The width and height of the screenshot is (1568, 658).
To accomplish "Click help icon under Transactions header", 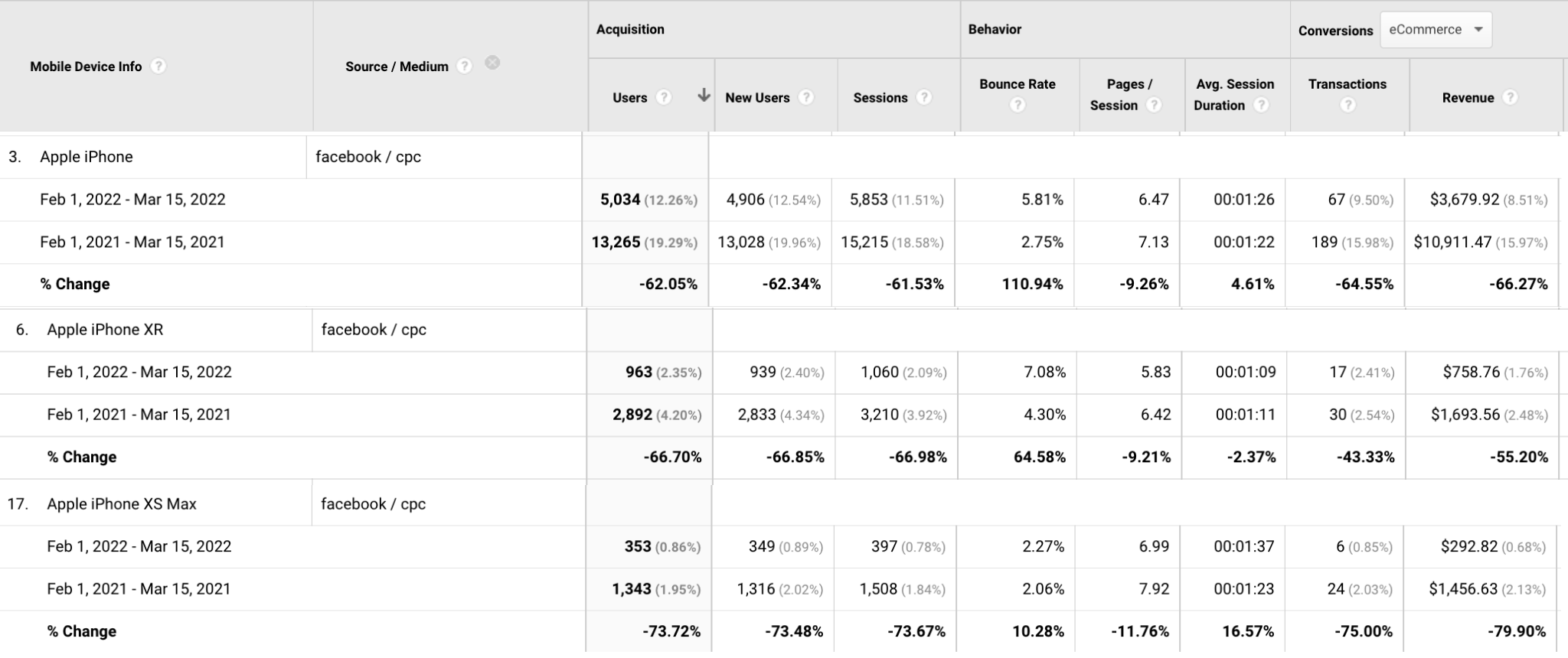I will [1347, 106].
